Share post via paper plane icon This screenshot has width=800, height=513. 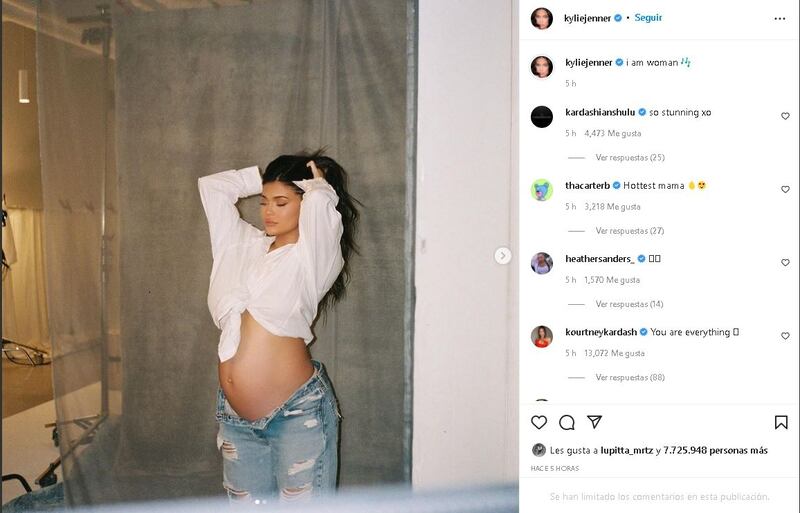(x=594, y=422)
